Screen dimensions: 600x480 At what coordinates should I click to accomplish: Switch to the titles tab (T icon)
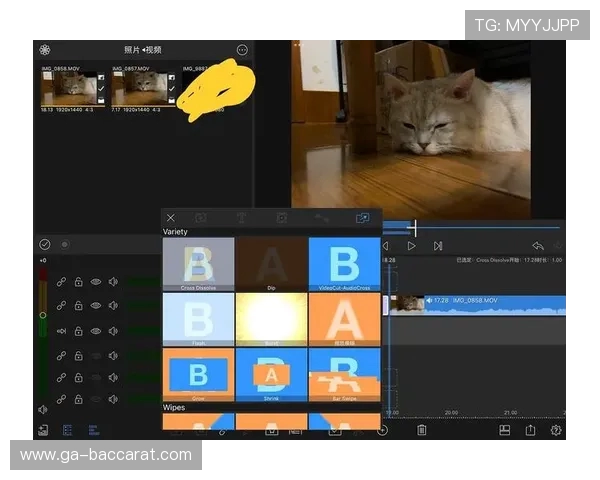click(x=241, y=218)
